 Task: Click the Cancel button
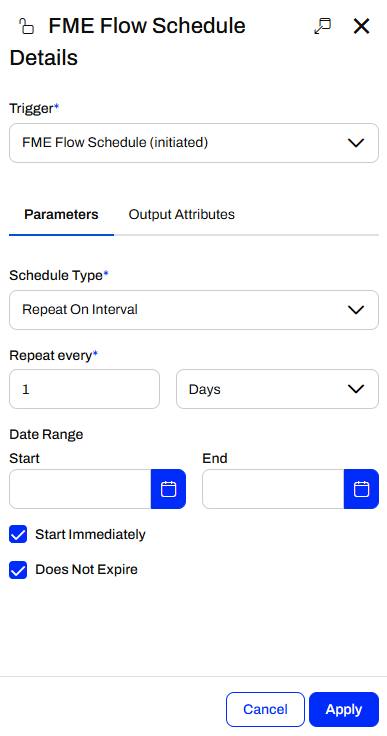[x=265, y=709]
